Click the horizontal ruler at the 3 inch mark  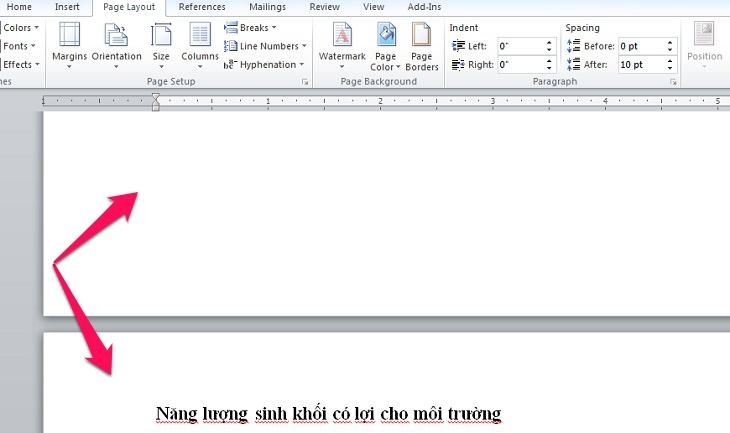493,101
